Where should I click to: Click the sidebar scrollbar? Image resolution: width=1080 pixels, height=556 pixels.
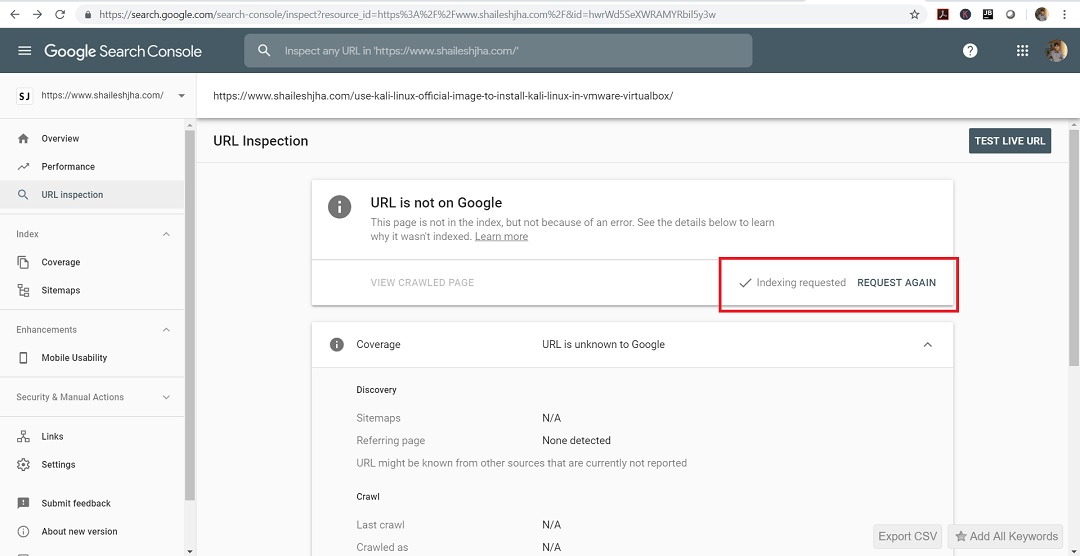coord(190,314)
